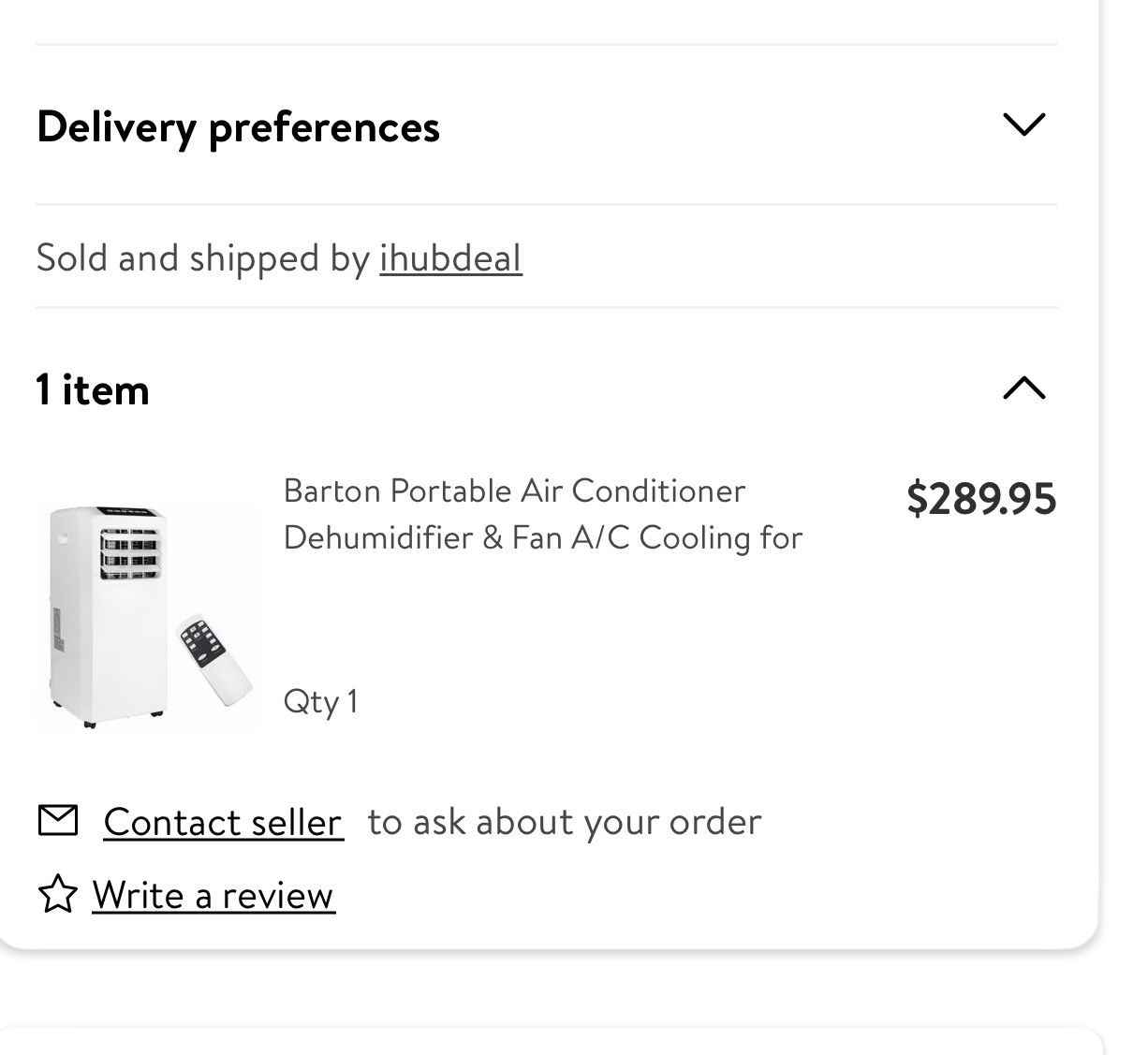
Task: Open the ihubdeal seller link
Action: click(x=450, y=258)
